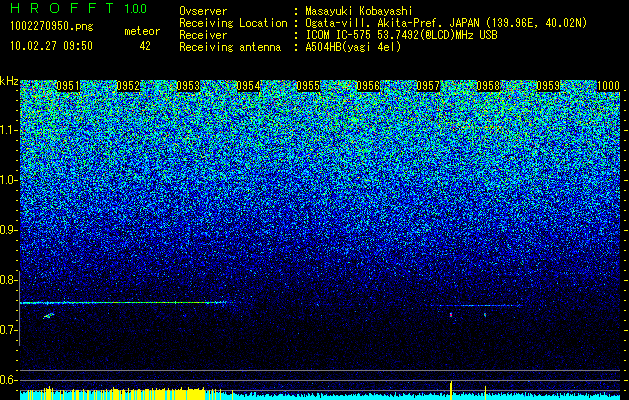Click the 0953 time marker
The height and width of the screenshot is (400, 629).
tap(188, 86)
